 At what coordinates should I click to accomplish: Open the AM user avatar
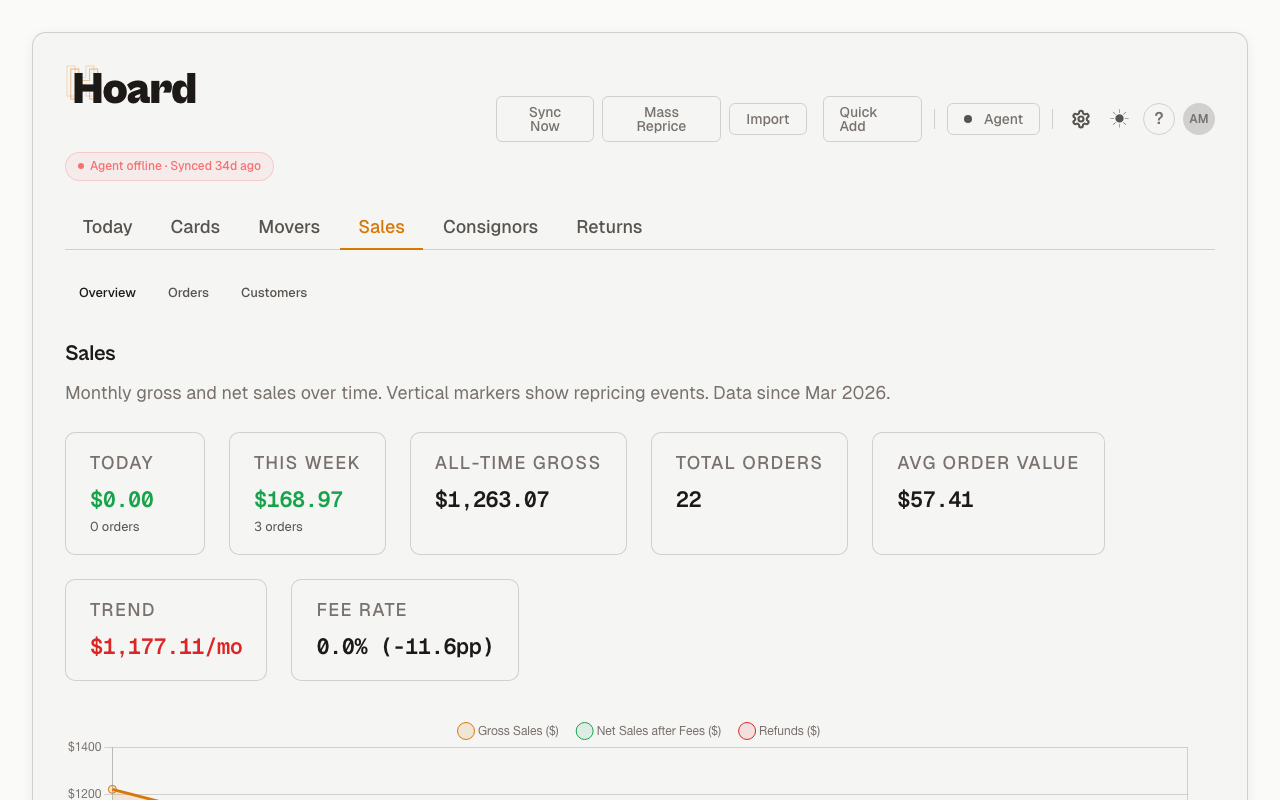(x=1199, y=119)
